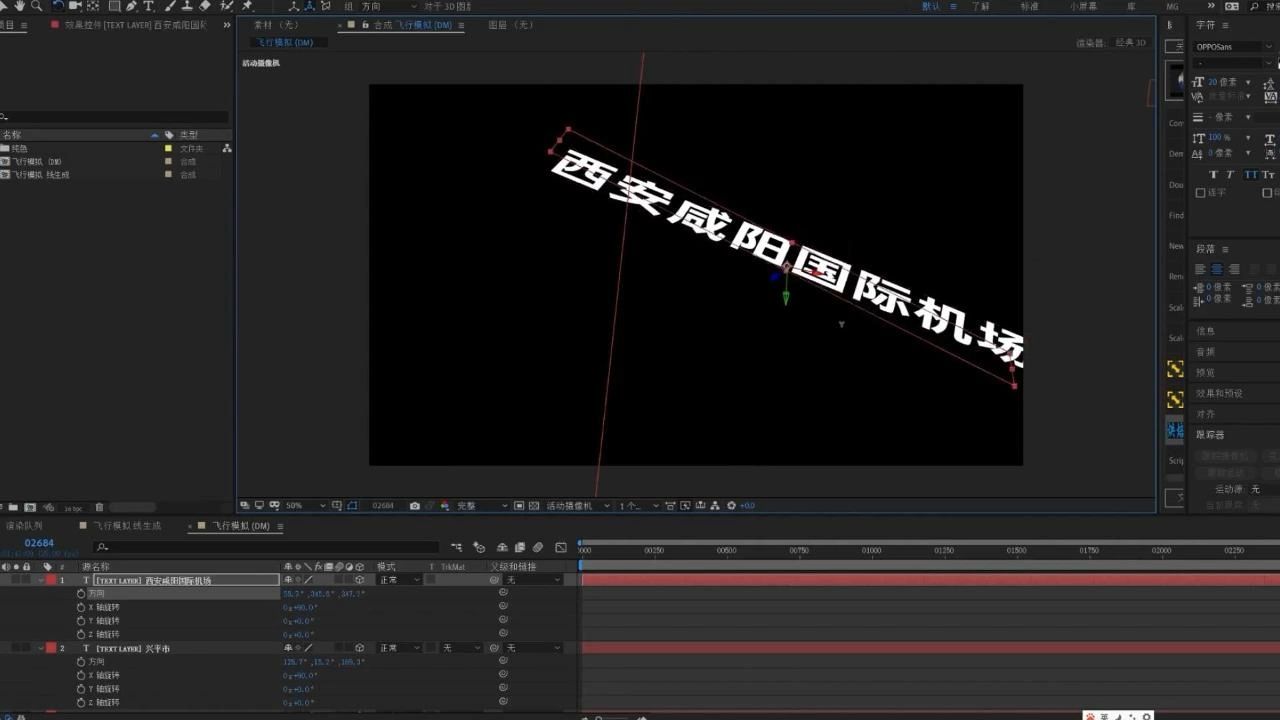1280x720 pixels.
Task: Switch to the 飞行模拟 线生成 timeline tab
Action: click(x=127, y=526)
